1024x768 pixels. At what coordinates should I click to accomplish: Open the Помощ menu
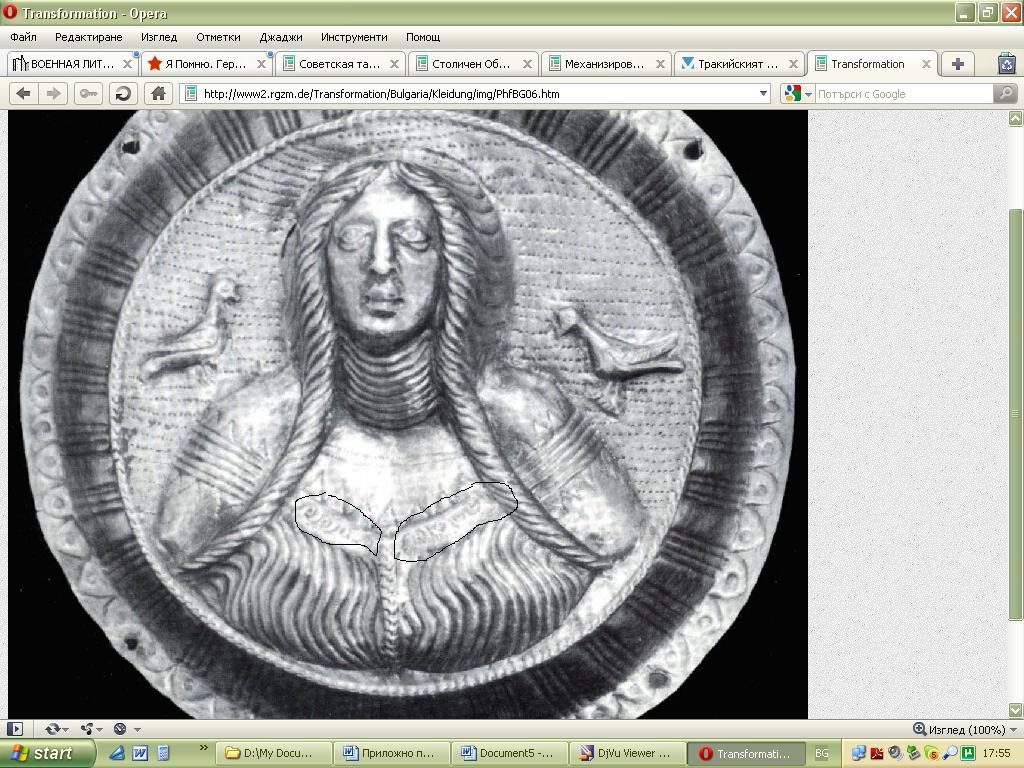(423, 37)
